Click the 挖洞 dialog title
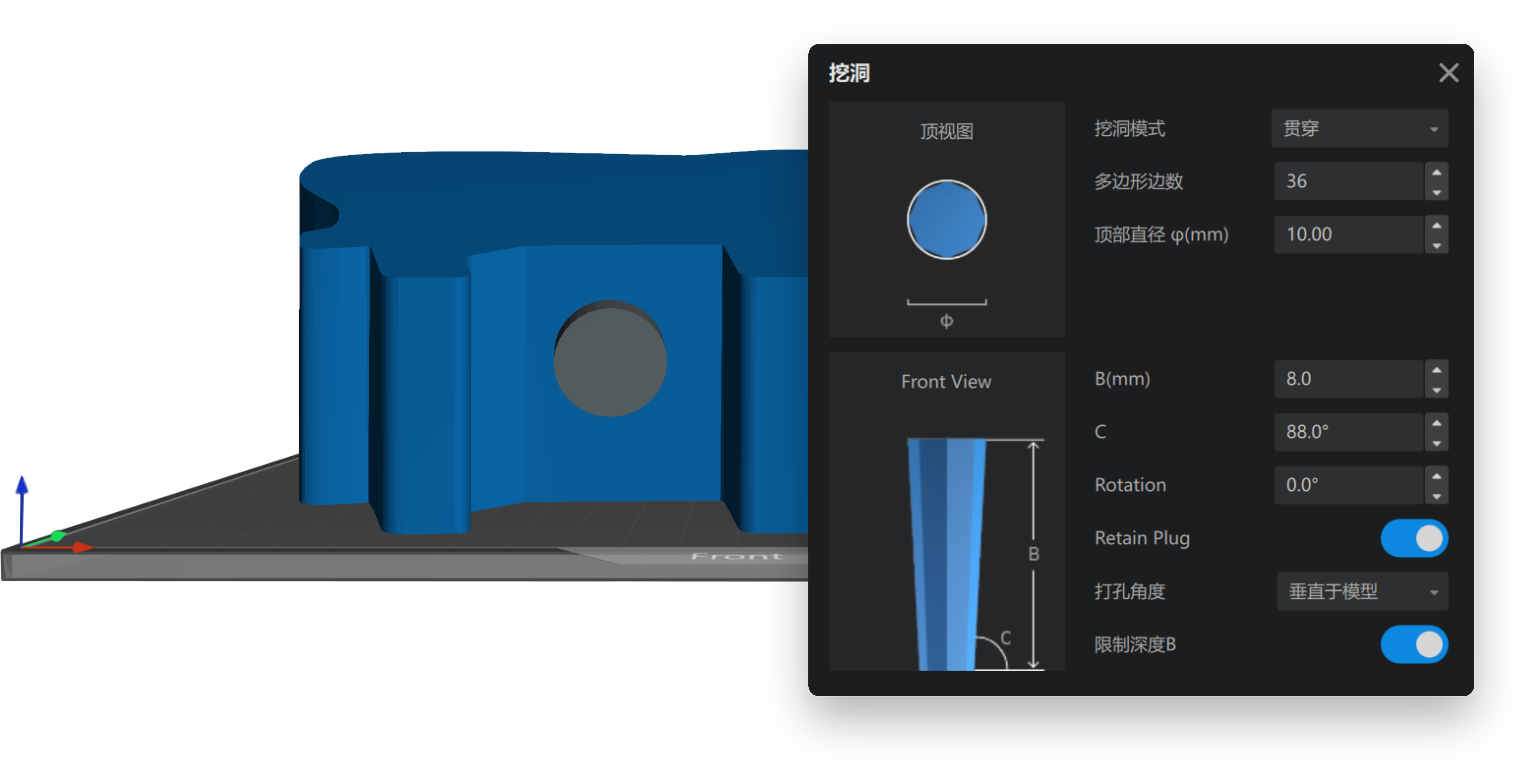Viewport: 1540px width, 784px height. [x=849, y=73]
